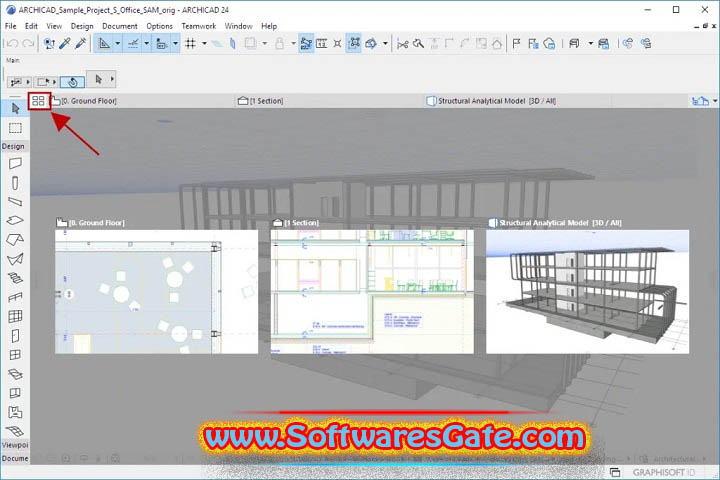Select the Column tool
This screenshot has width=720, height=480.
click(15, 183)
